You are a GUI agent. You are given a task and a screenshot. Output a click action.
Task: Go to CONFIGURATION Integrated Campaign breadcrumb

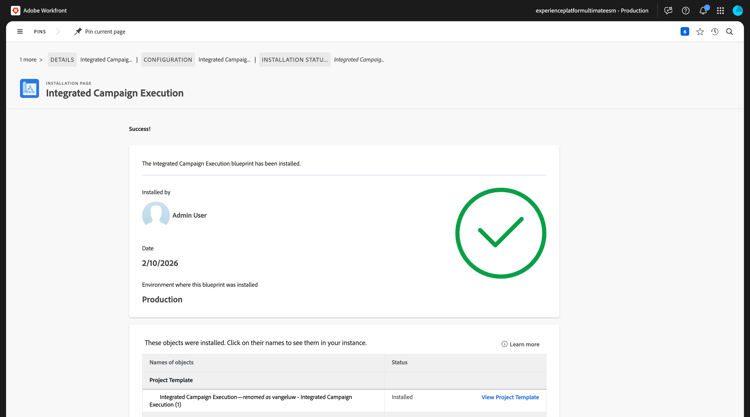tap(196, 60)
